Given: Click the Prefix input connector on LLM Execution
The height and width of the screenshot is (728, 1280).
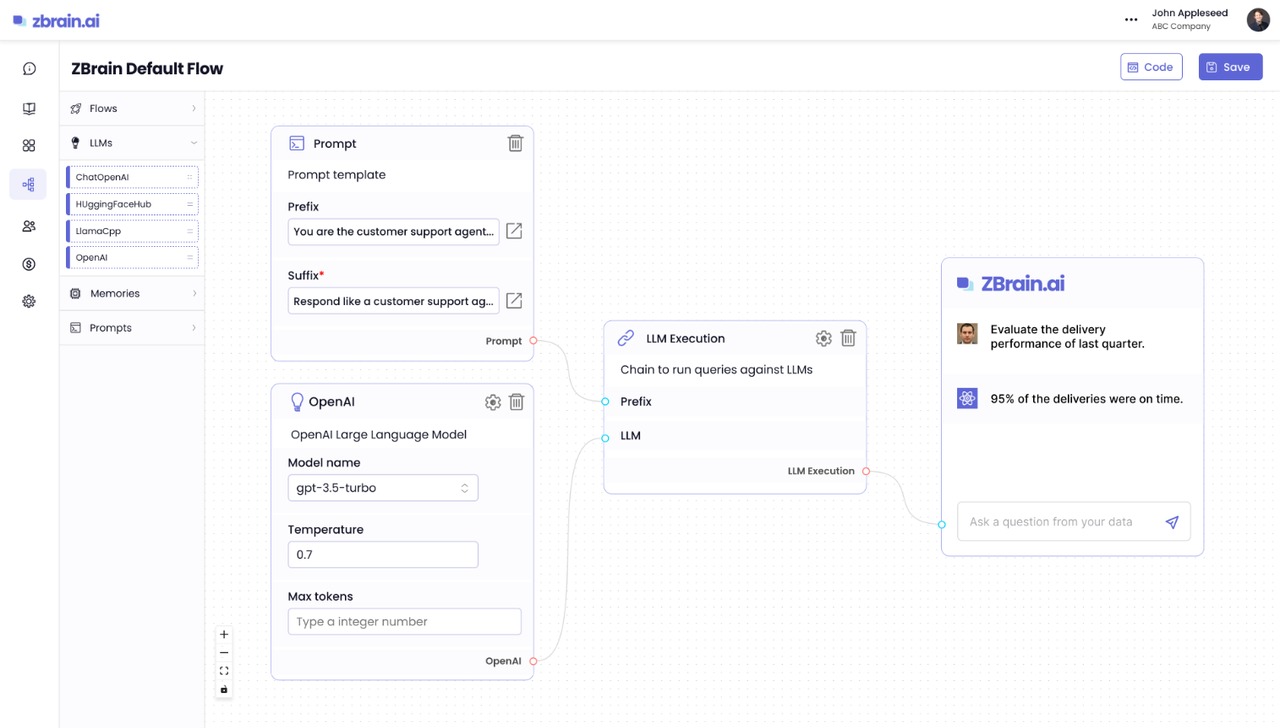Looking at the screenshot, I should tap(605, 402).
